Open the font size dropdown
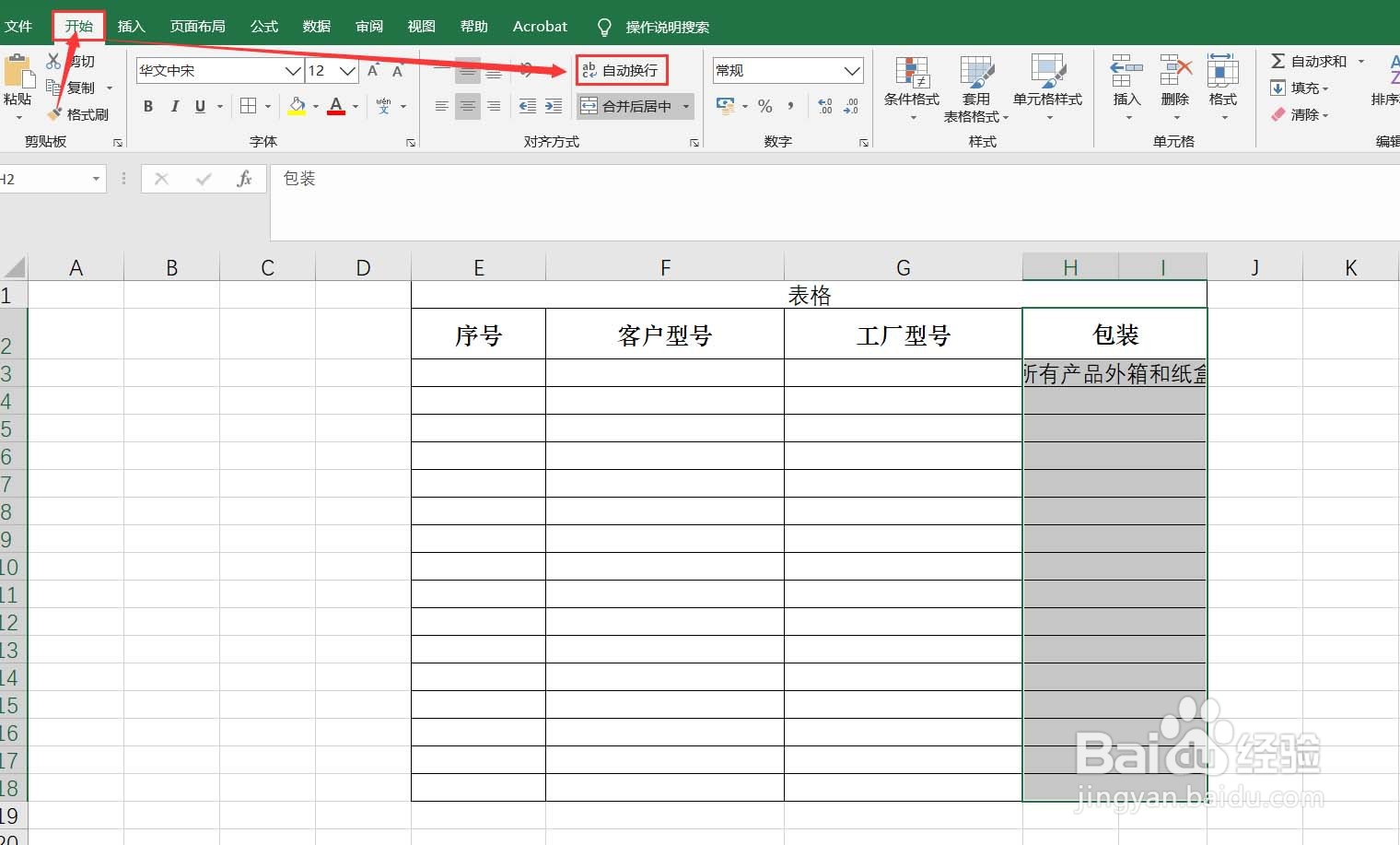1400x845 pixels. coord(347,70)
